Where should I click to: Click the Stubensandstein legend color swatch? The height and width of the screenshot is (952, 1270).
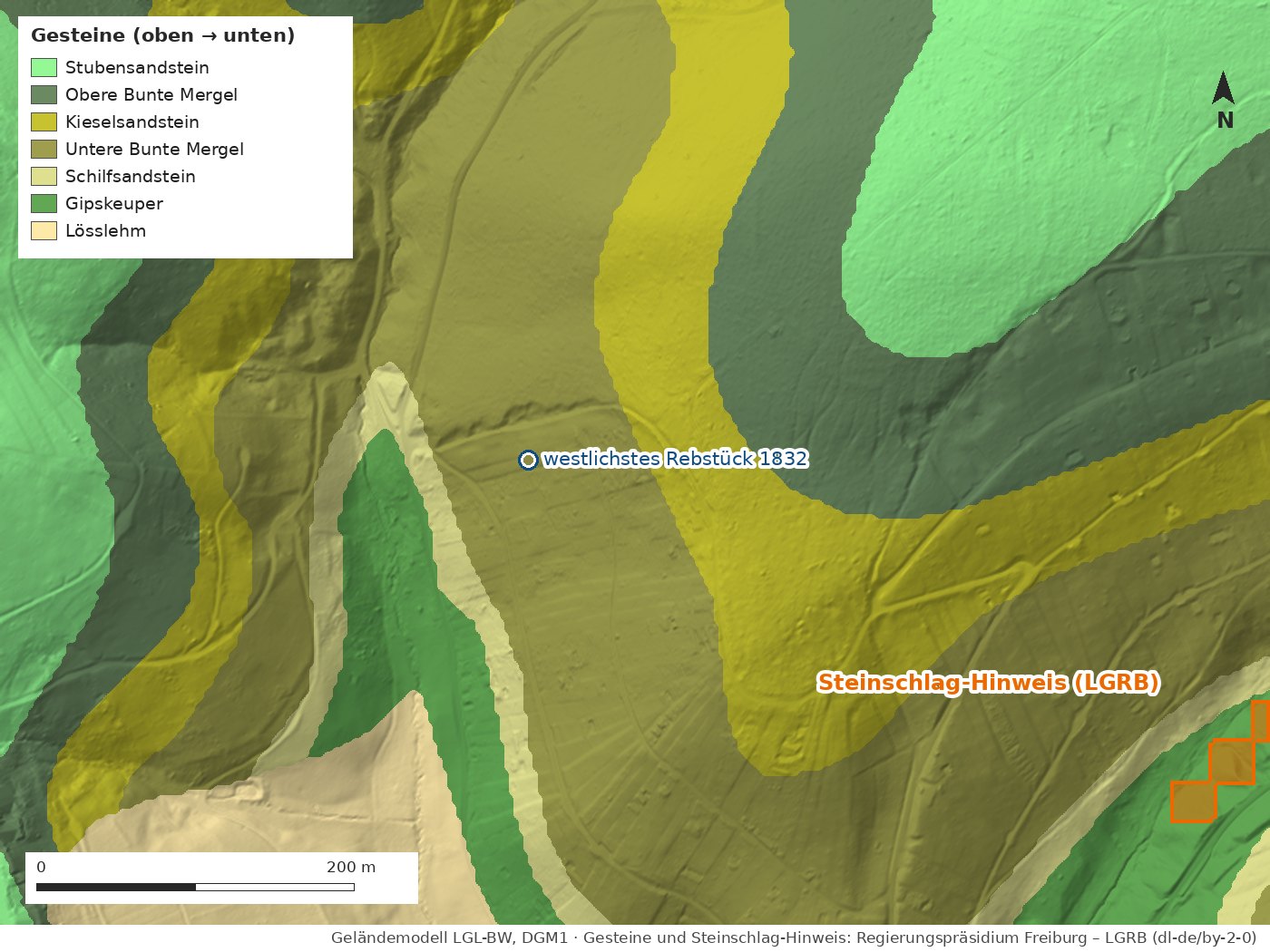pyautogui.click(x=44, y=67)
